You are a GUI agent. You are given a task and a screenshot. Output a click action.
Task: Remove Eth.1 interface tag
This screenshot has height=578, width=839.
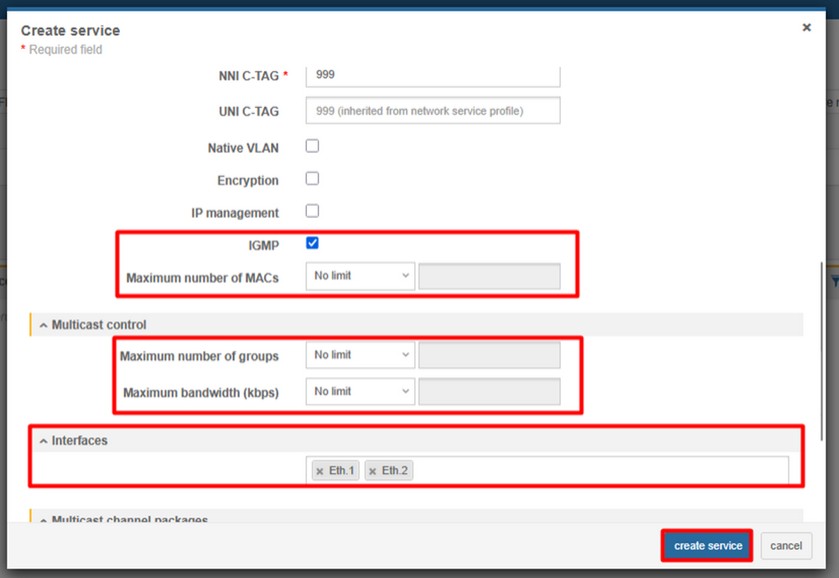[x=320, y=471]
